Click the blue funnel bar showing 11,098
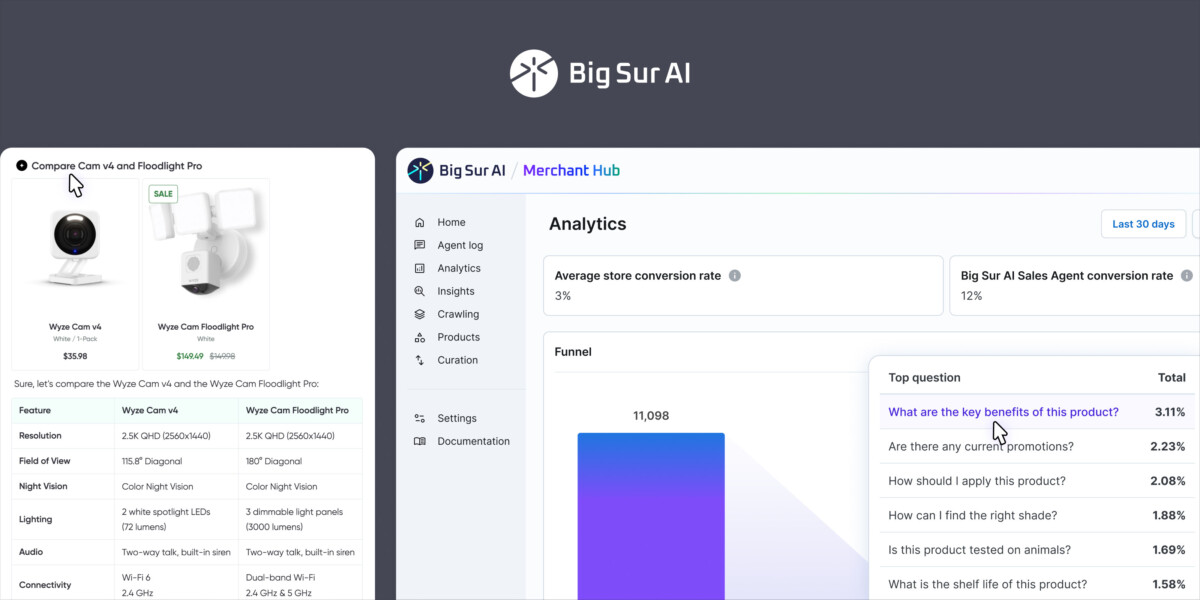The image size is (1200, 600). pyautogui.click(x=651, y=515)
